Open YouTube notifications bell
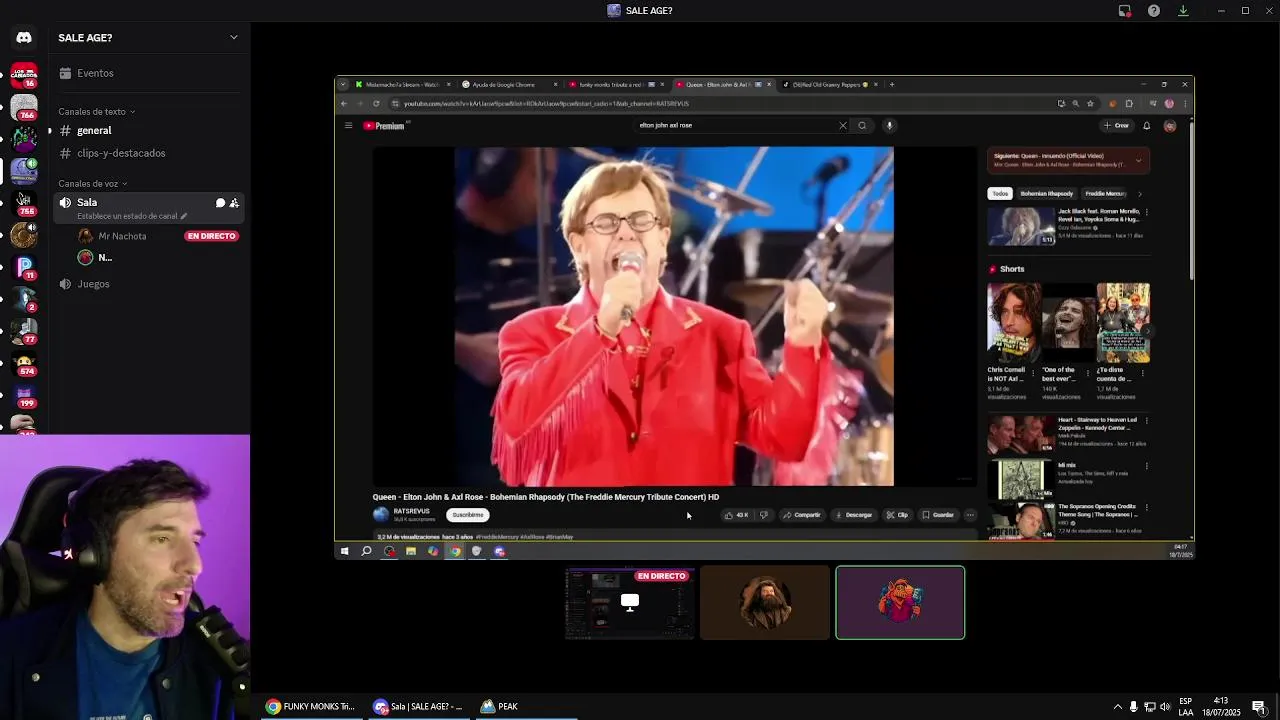The image size is (1280, 720). (1146, 126)
